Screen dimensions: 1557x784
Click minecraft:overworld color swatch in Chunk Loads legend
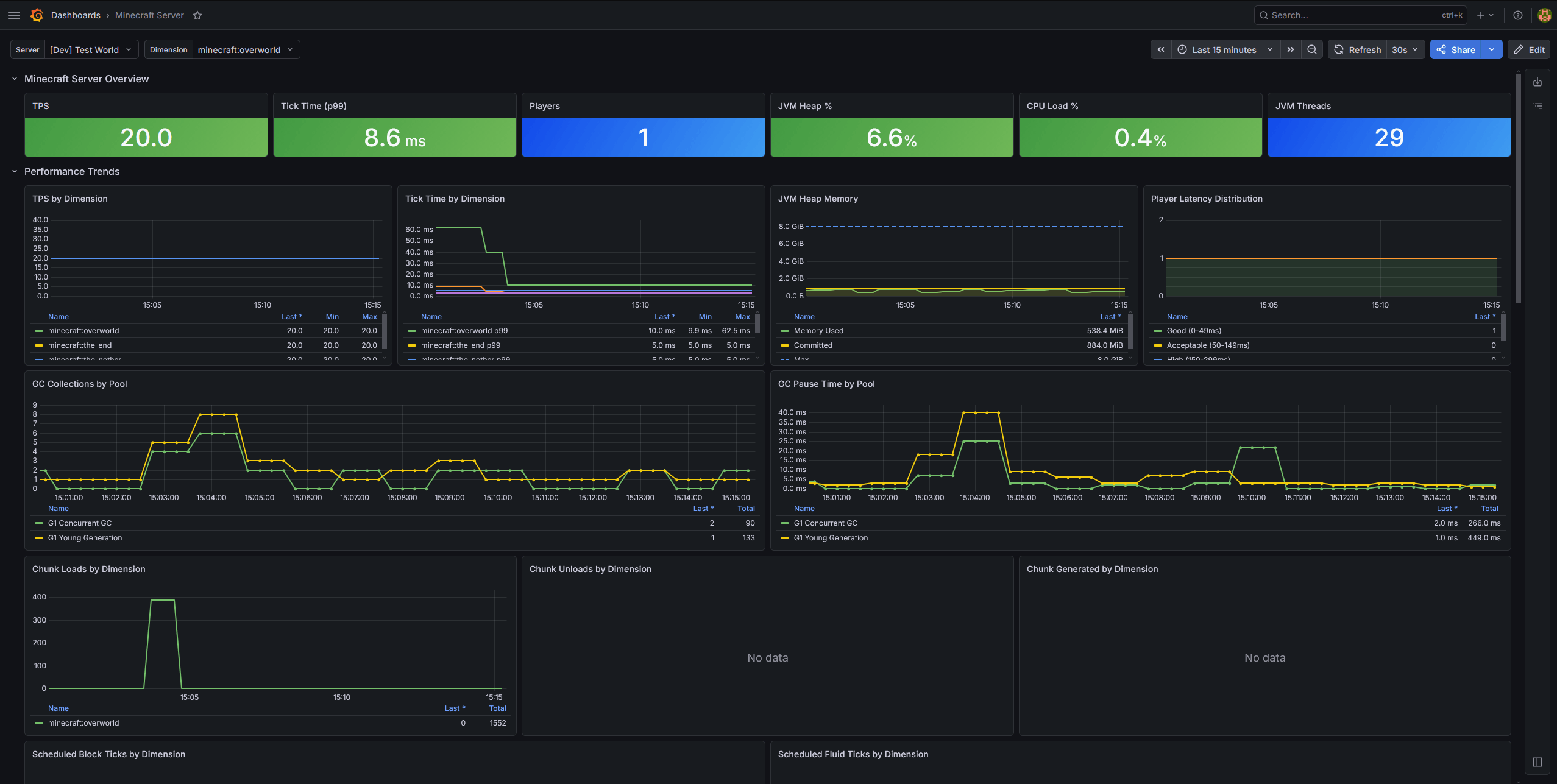coord(39,723)
